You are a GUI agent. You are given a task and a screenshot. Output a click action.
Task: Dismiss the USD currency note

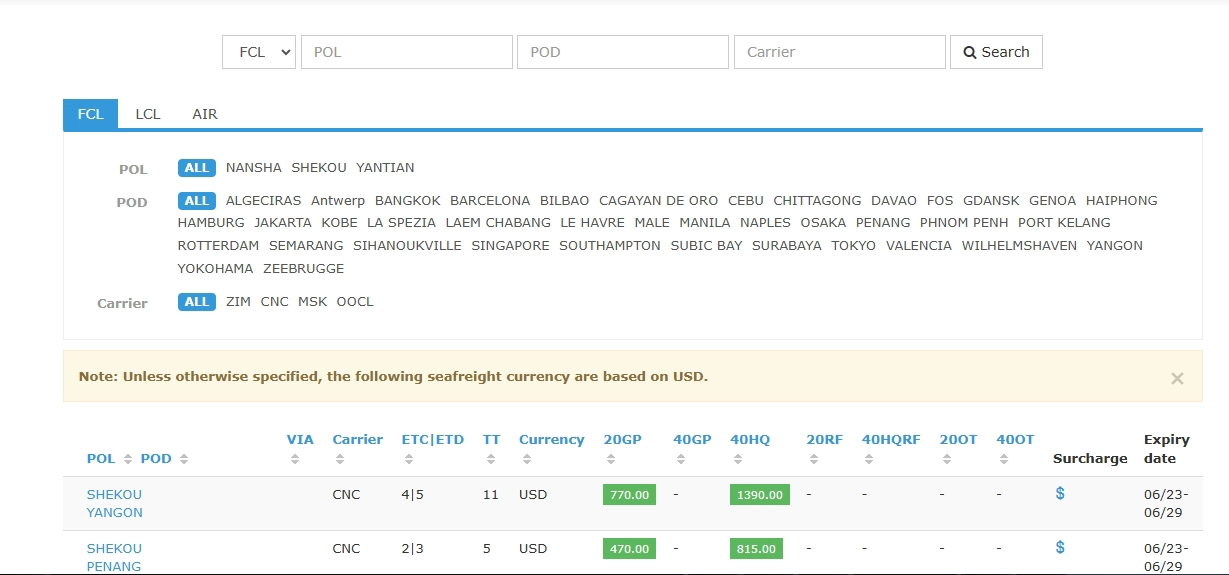(1177, 378)
